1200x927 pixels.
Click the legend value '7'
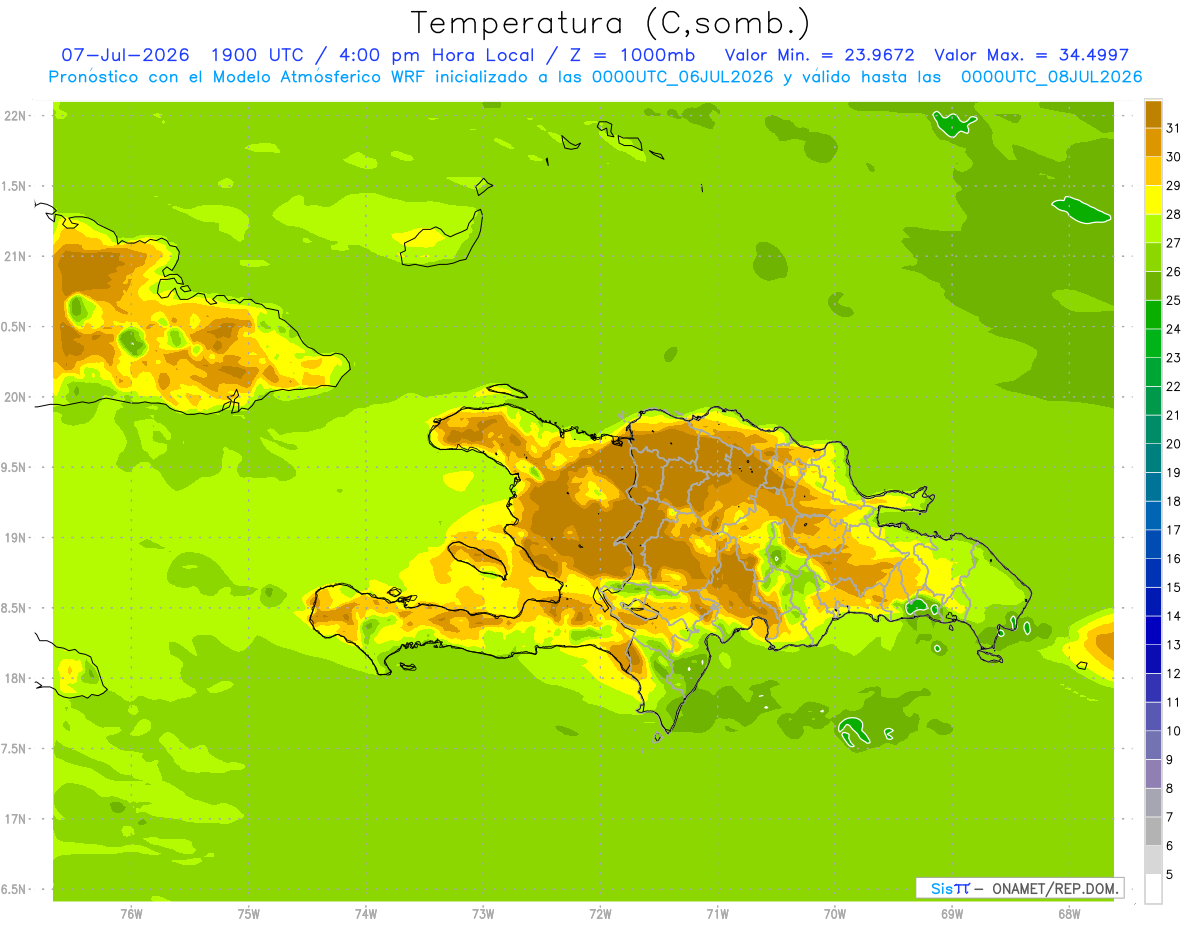tap(1169, 817)
